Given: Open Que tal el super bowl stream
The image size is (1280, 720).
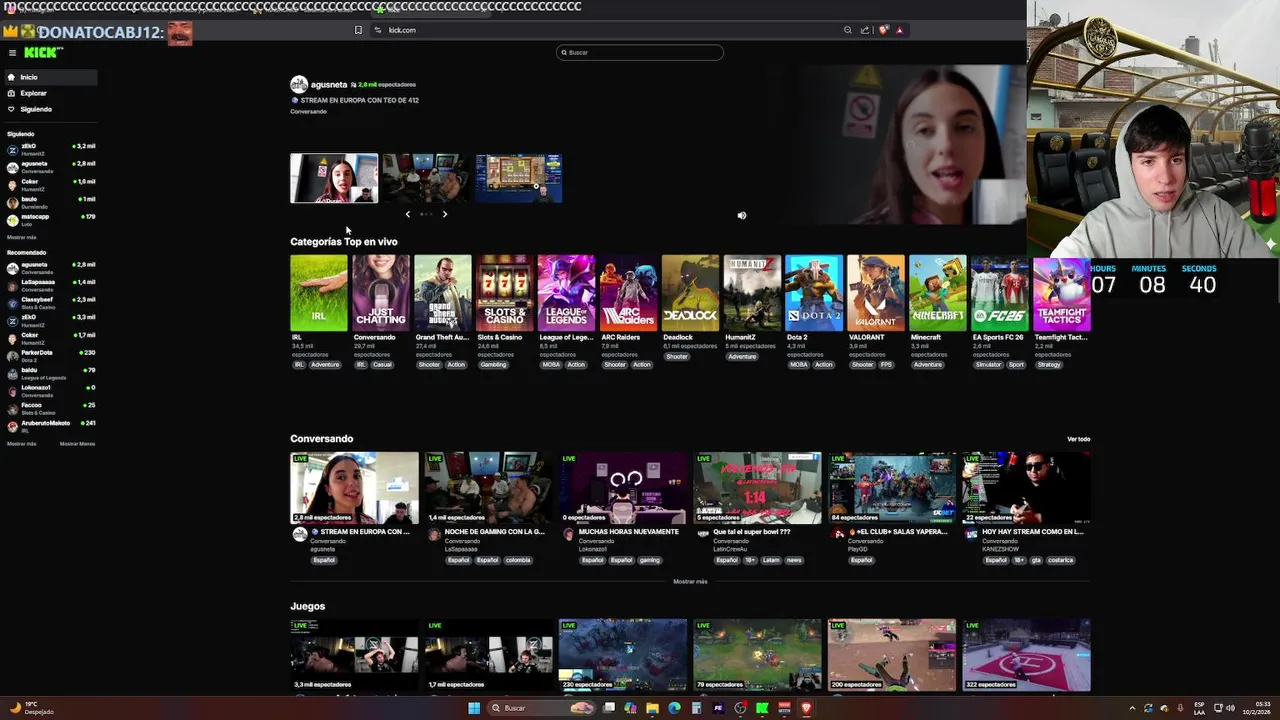Looking at the screenshot, I should (757, 488).
